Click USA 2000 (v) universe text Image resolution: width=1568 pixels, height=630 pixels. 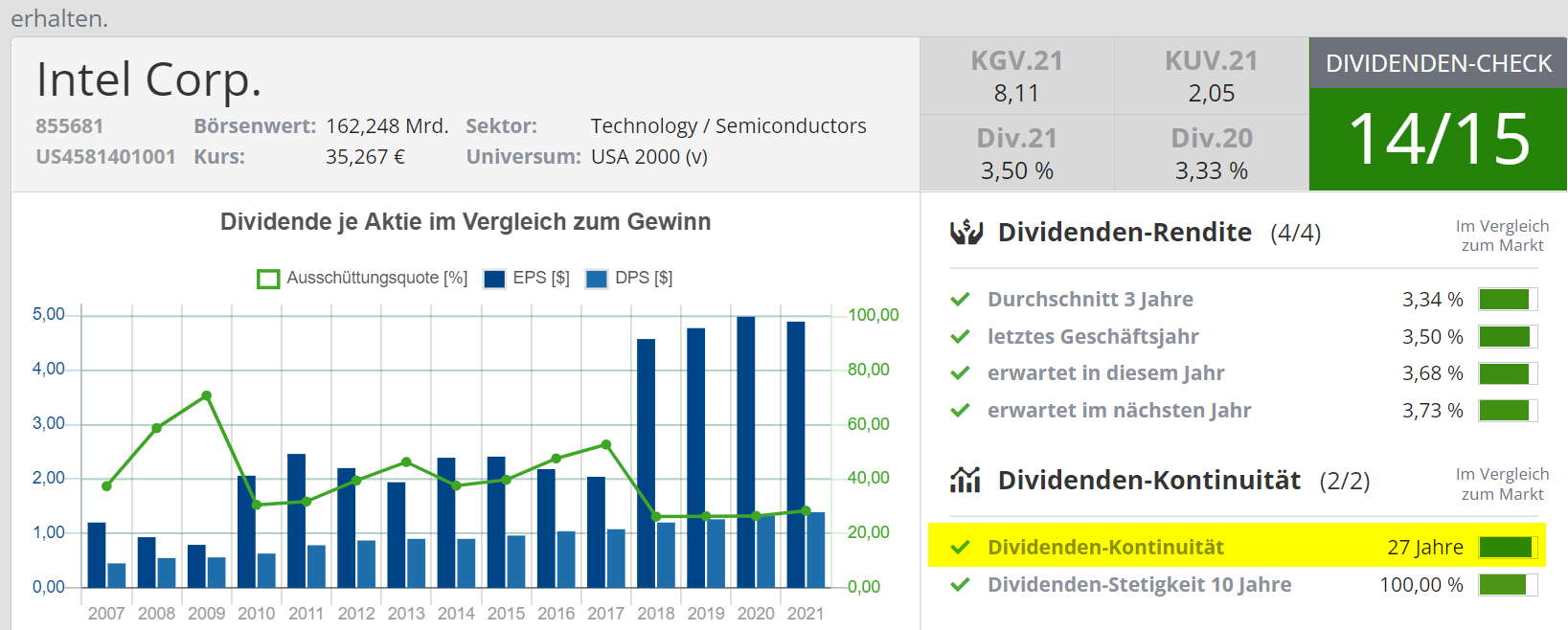click(x=649, y=157)
